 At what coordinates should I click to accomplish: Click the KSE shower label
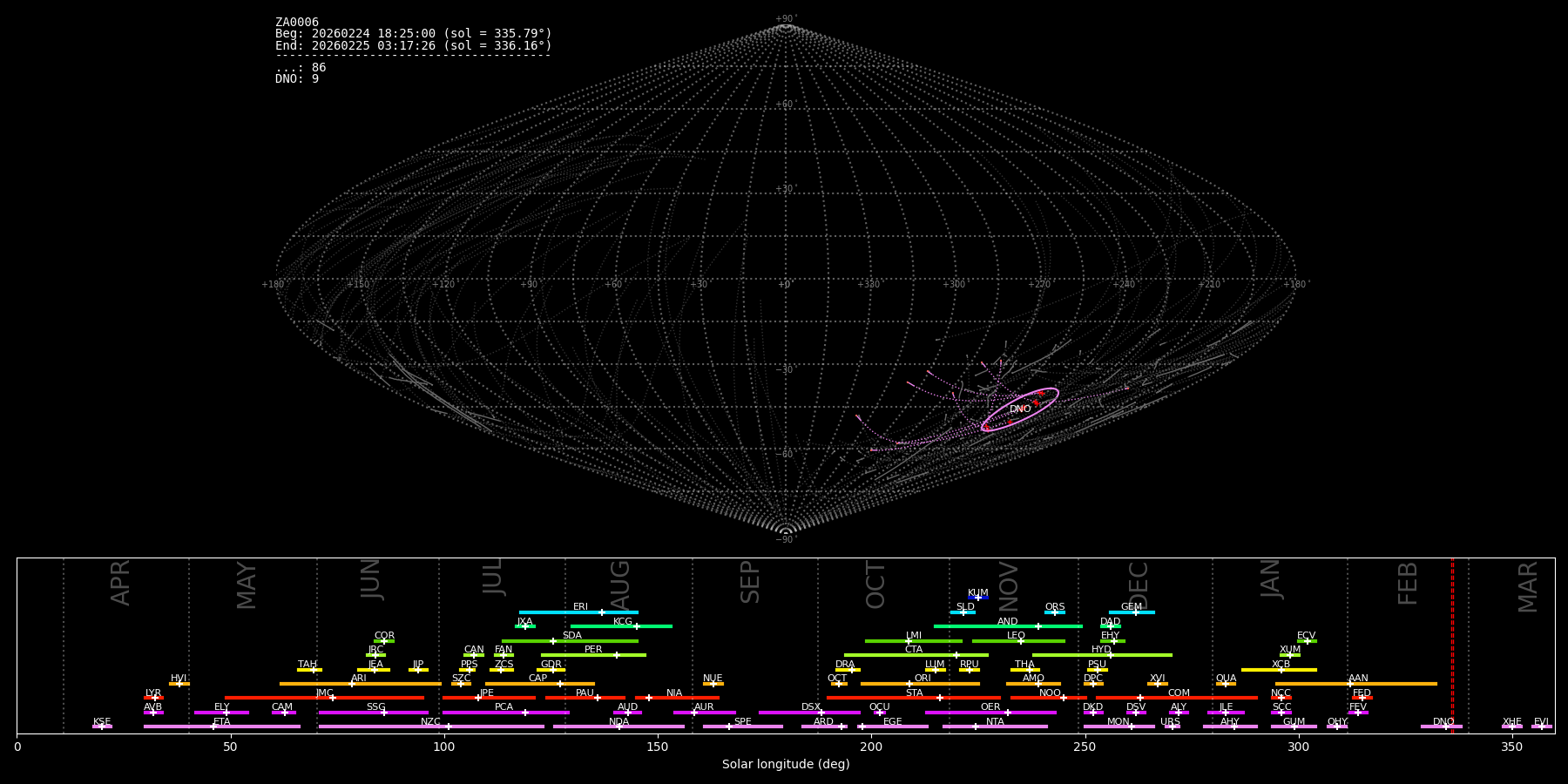click(102, 722)
